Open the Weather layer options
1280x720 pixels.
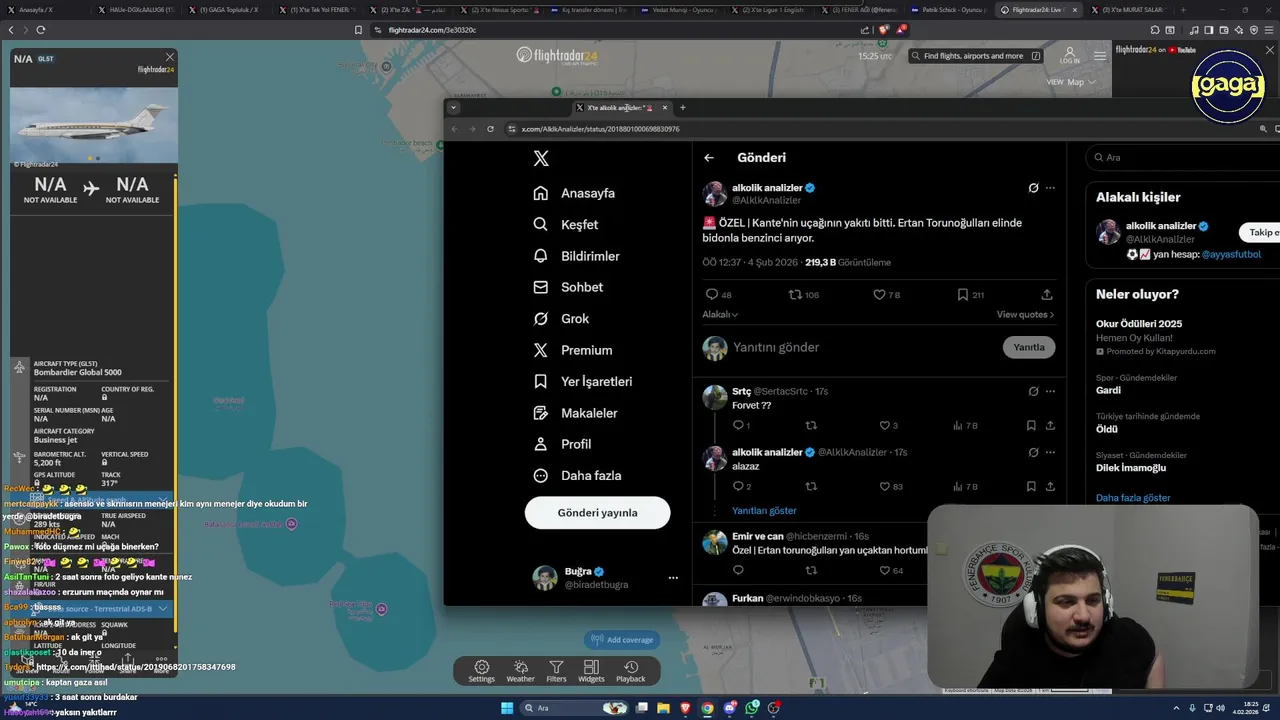point(520,671)
